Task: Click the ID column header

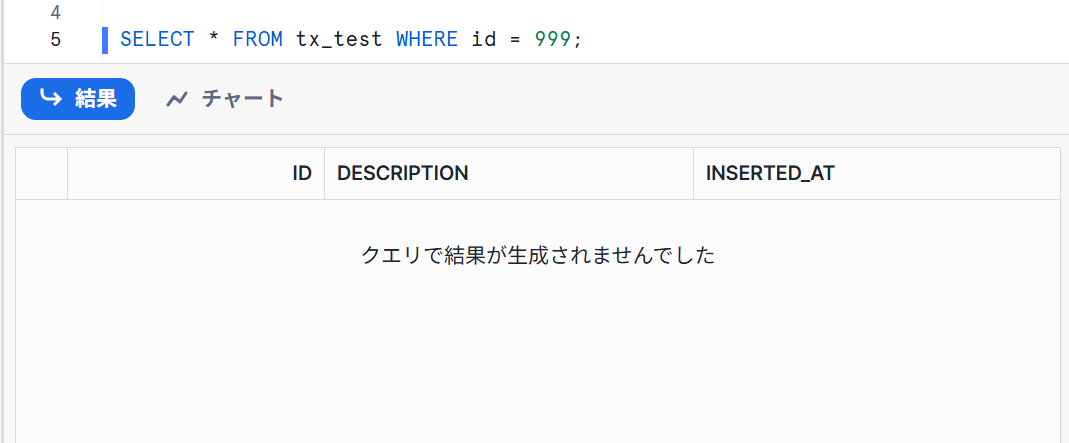Action: tap(301, 173)
